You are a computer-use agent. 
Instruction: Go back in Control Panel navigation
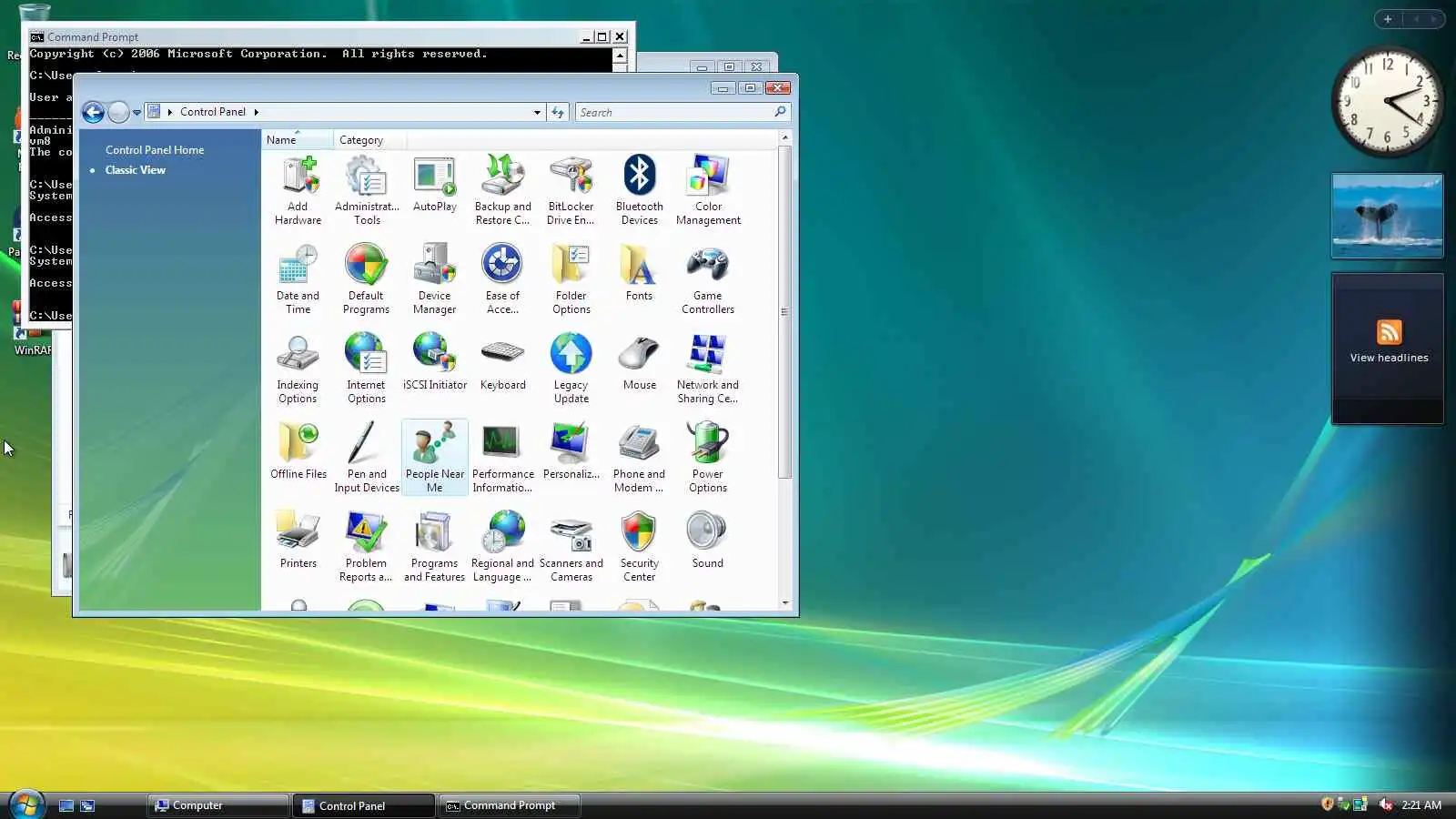93,112
